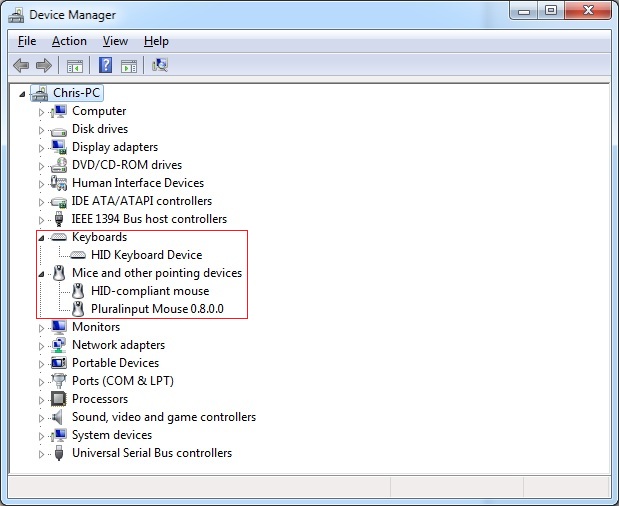Open the Help question-mark toolbar icon
Image resolution: width=619 pixels, height=506 pixels.
(105, 65)
